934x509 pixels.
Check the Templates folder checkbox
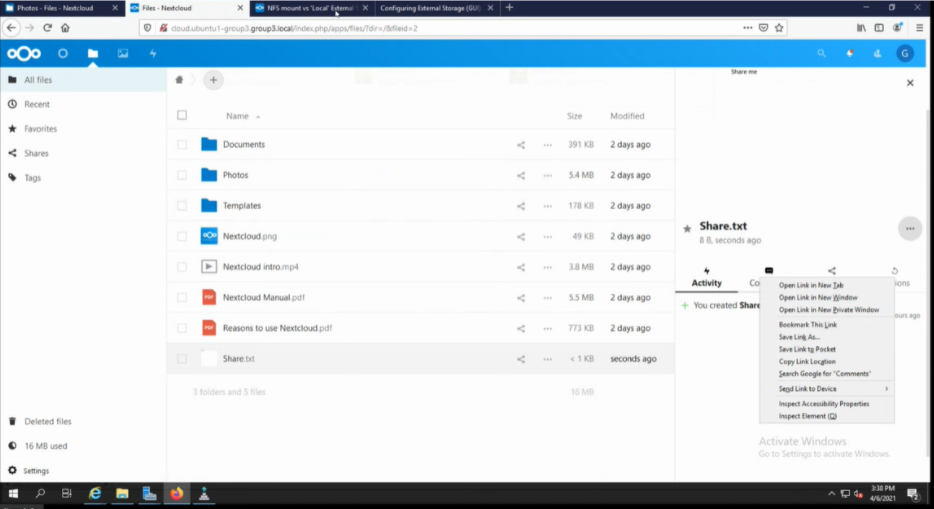182,205
